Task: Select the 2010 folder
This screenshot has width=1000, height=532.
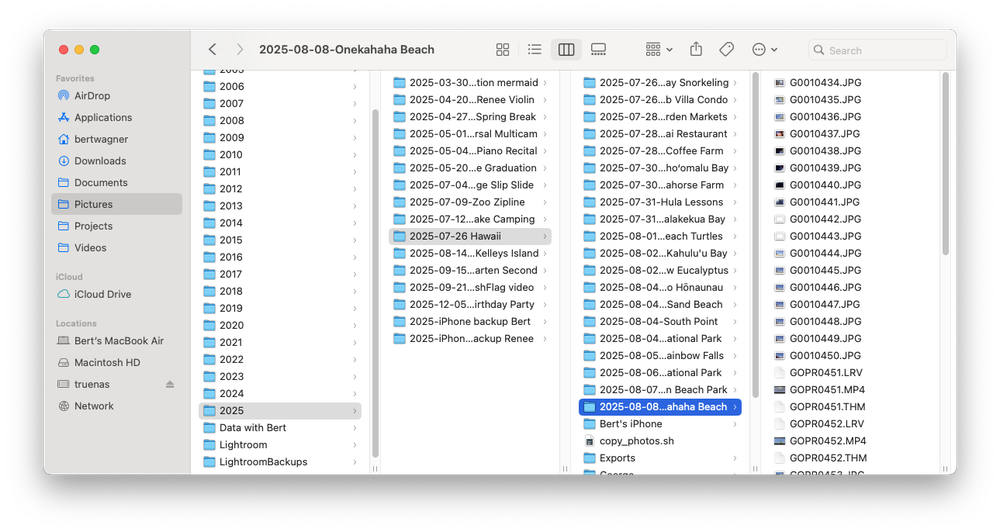Action: (x=280, y=155)
